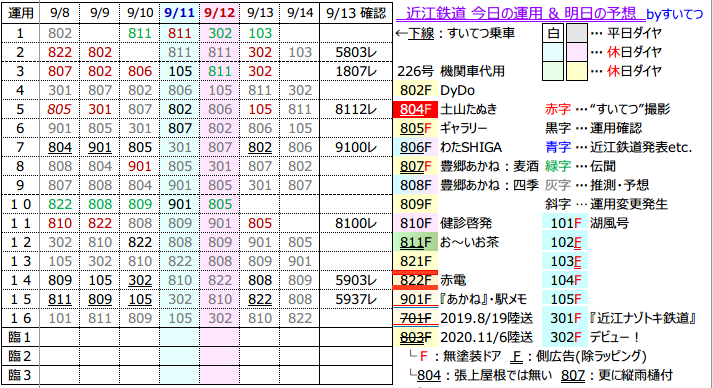Click row label 臨1
The width and height of the screenshot is (713, 388).
[x=21, y=337]
